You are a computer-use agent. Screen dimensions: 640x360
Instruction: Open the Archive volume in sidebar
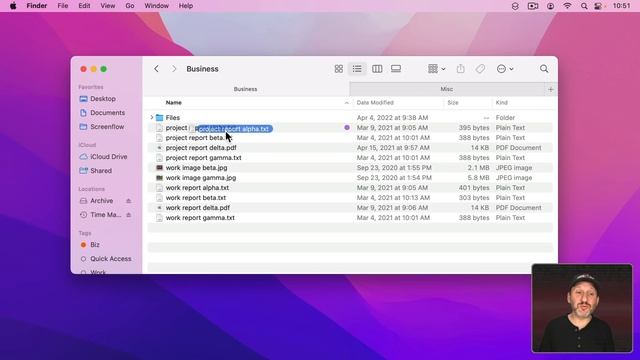102,201
